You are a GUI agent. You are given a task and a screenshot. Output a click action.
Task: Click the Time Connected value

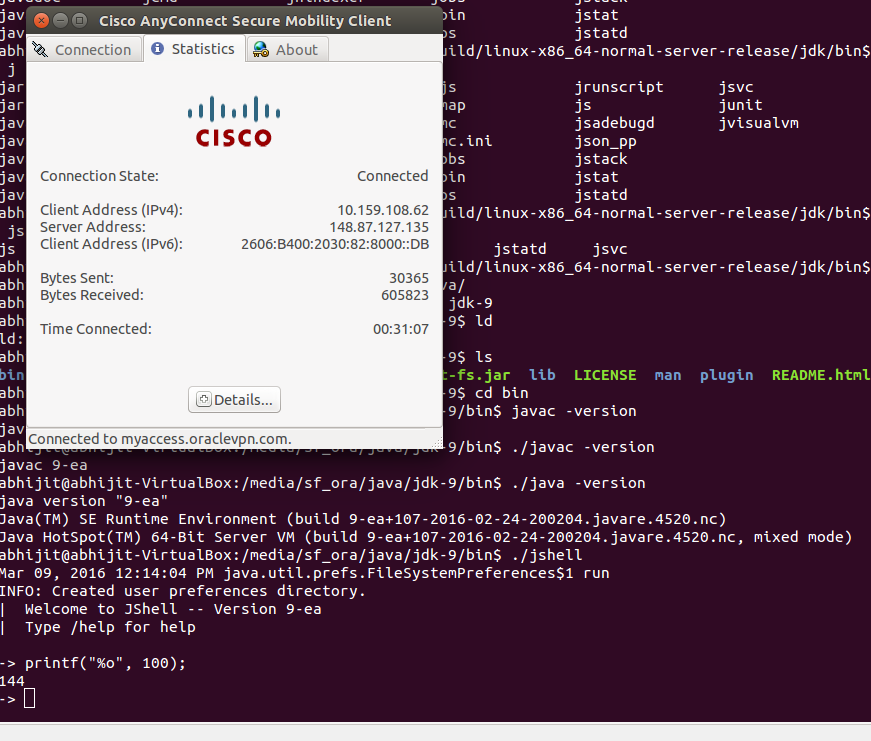point(400,329)
